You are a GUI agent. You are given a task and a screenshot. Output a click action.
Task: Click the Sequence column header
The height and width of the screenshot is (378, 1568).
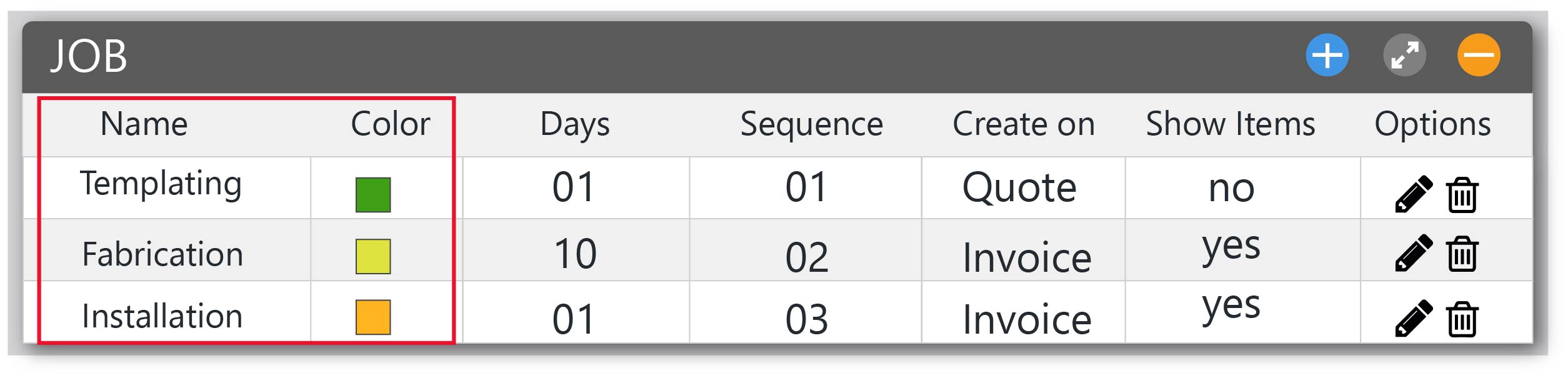[x=811, y=124]
